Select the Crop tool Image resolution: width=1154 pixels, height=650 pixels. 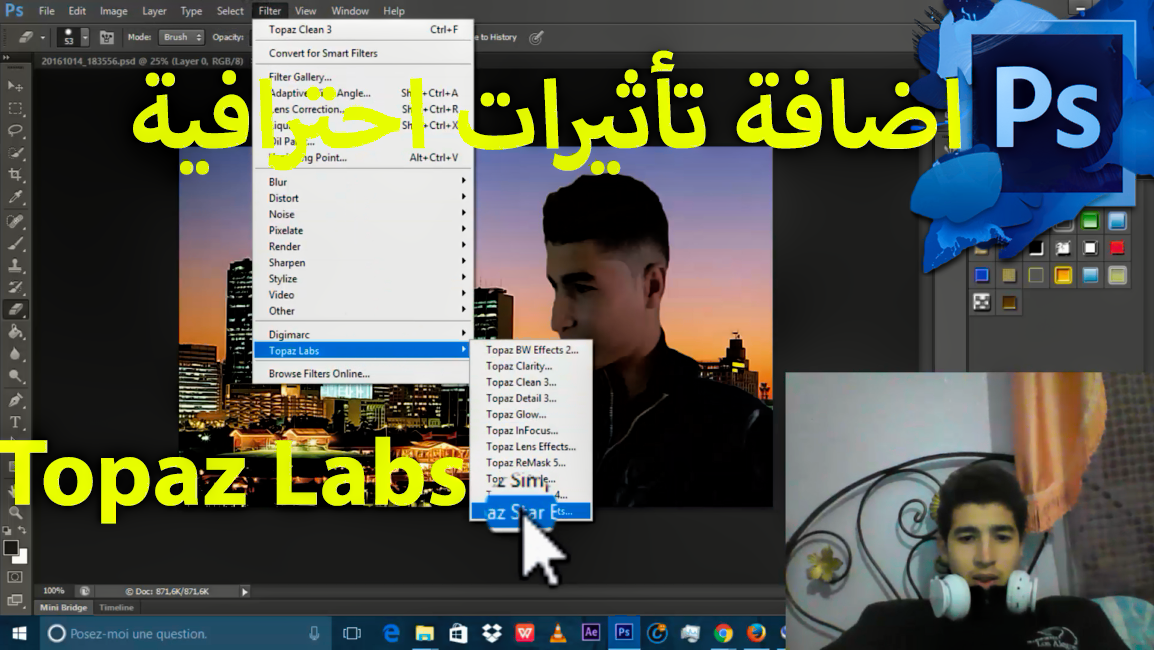click(15, 175)
